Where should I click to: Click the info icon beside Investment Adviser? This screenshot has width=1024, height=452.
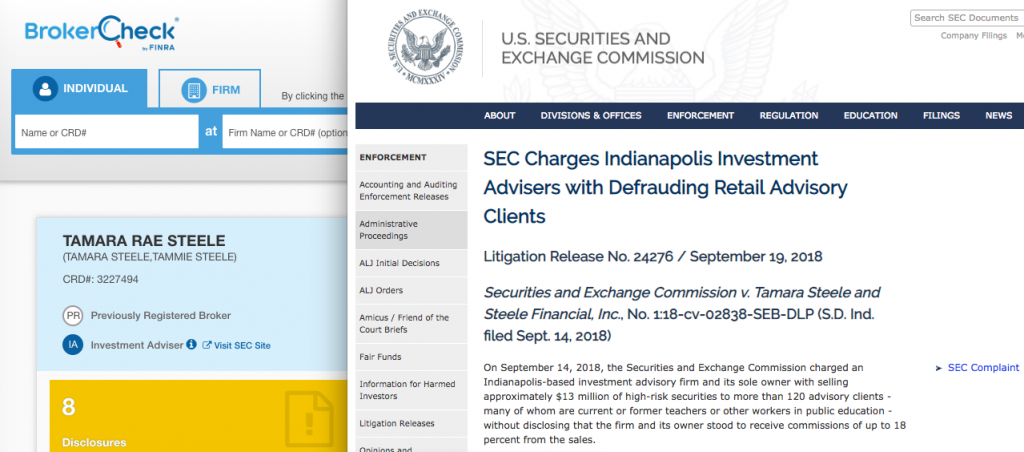(x=191, y=344)
